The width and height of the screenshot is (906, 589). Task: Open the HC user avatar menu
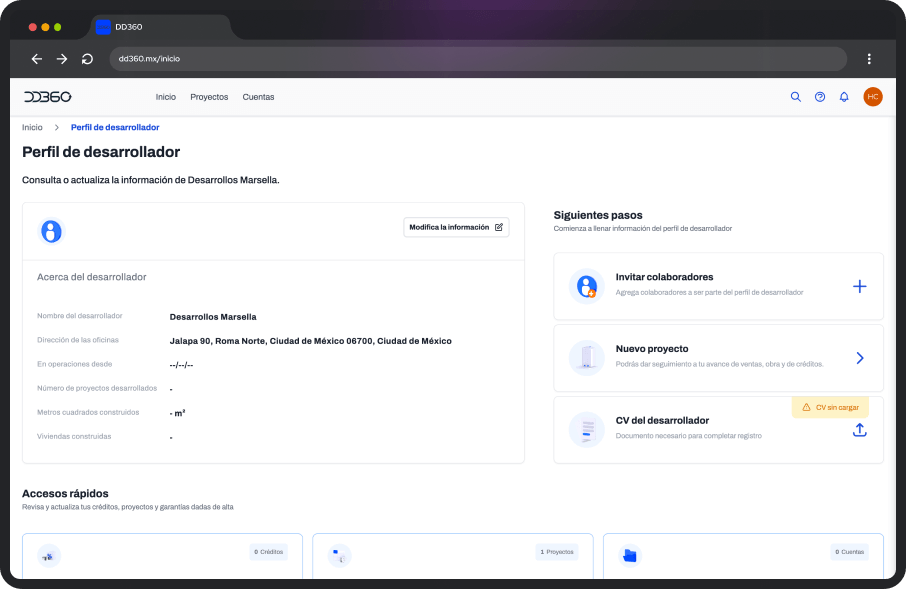pos(873,97)
